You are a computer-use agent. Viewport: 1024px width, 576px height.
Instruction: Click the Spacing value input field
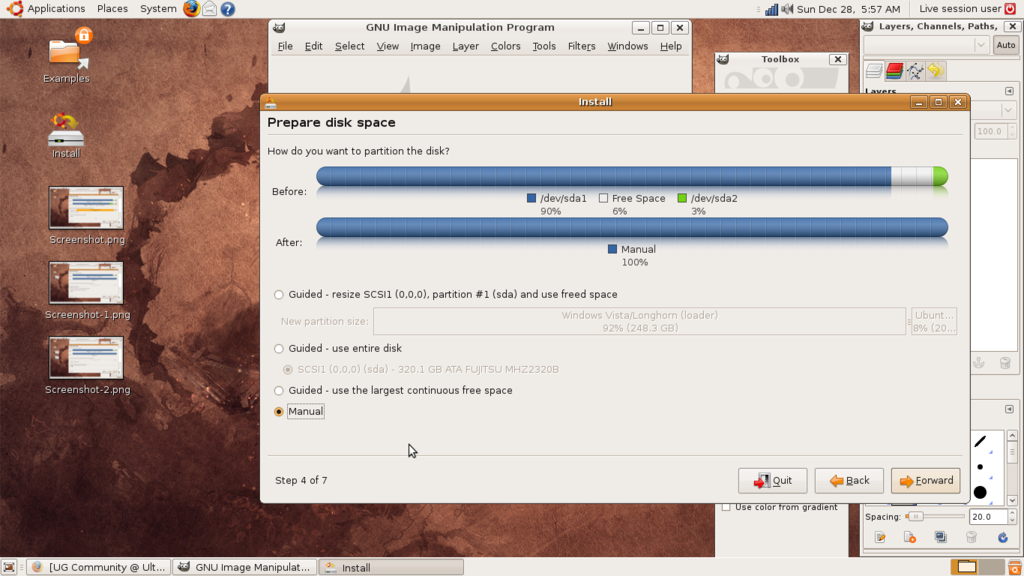pos(988,517)
